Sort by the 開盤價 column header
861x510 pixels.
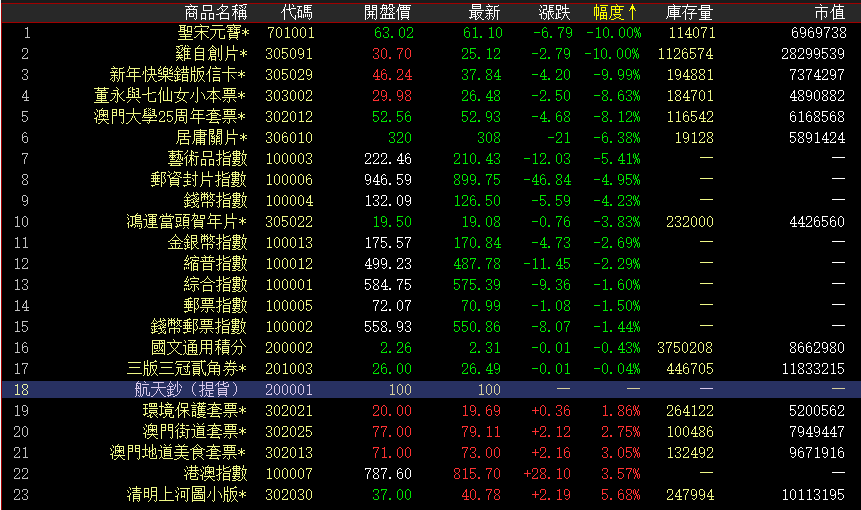tap(387, 12)
